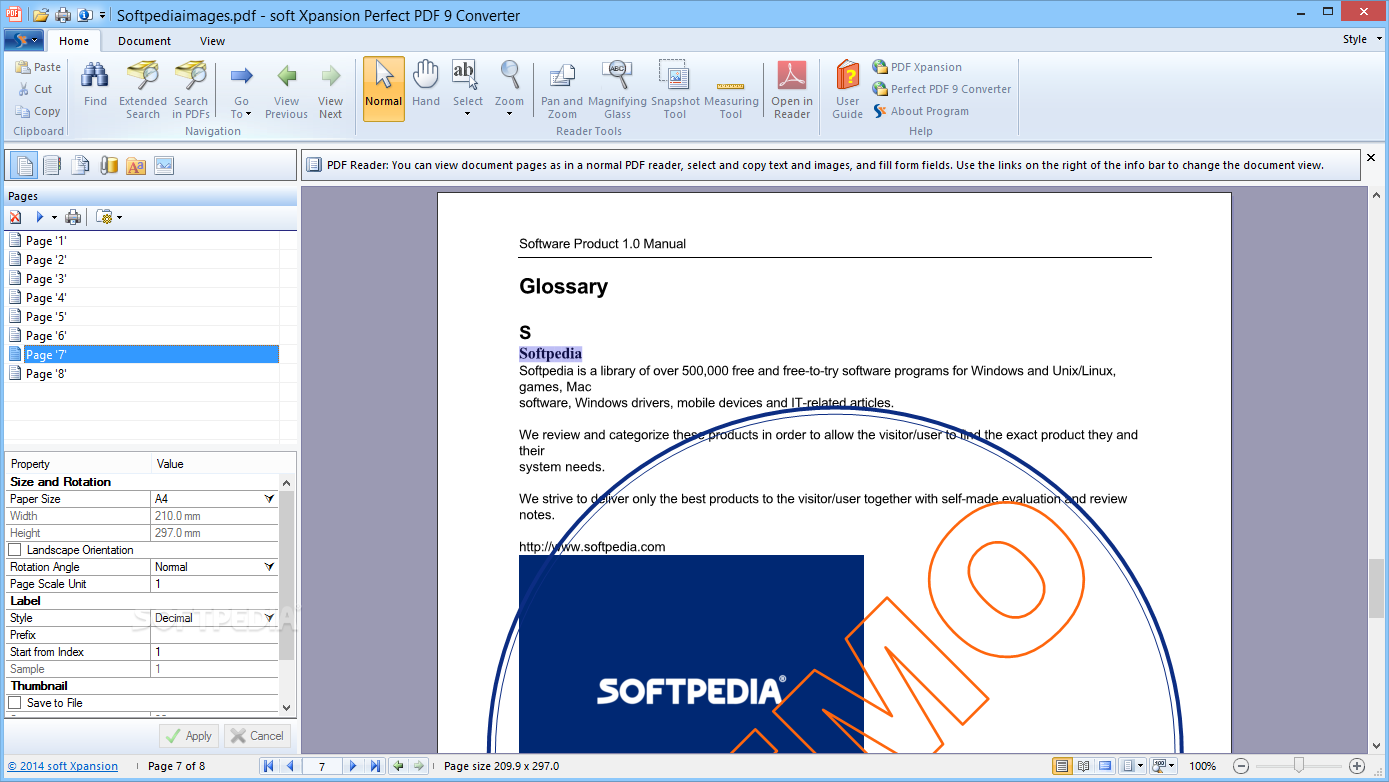The image size is (1389, 782).
Task: Select Page '3' in list
Action: click(x=46, y=279)
